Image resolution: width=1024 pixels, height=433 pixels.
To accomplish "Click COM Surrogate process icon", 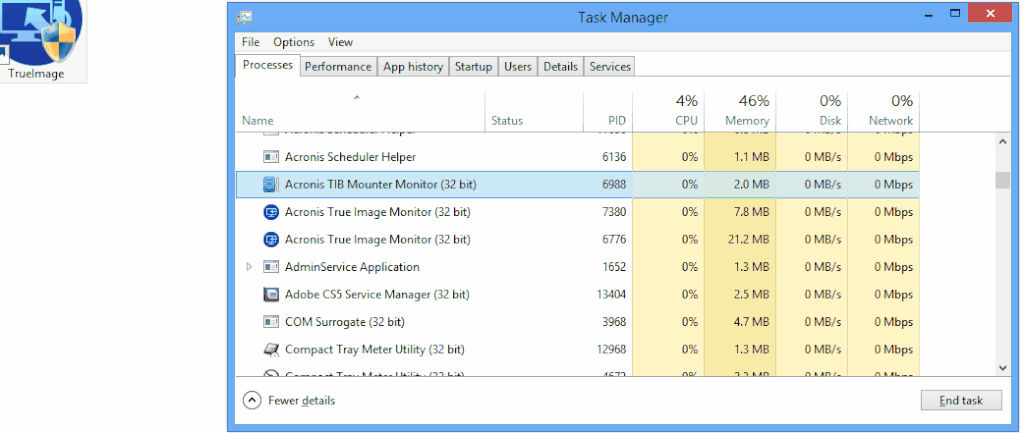I will click(x=270, y=322).
